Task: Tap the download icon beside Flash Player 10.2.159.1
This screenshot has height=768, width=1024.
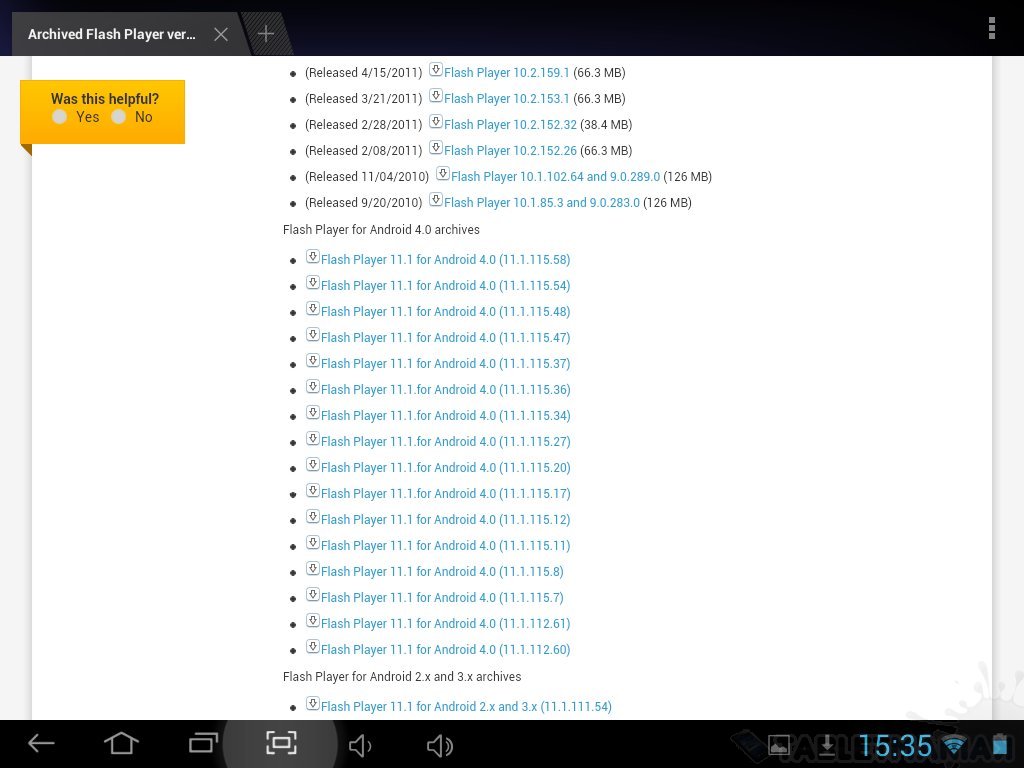Action: [x=436, y=70]
